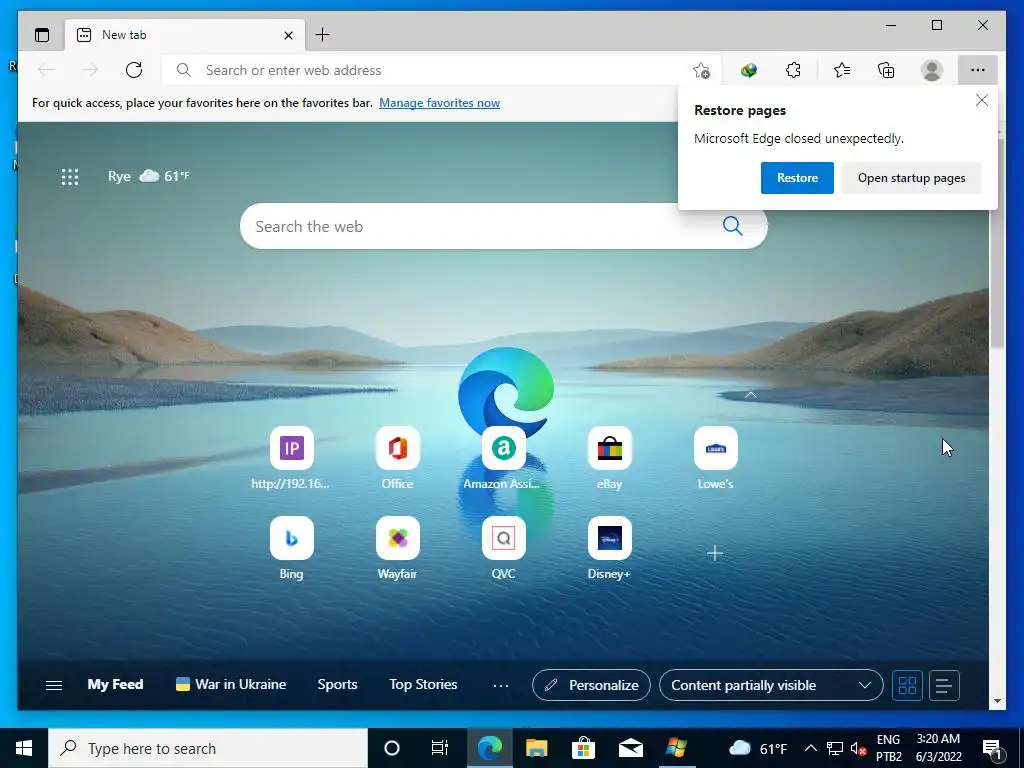Expand the Content partially visible dropdown
The height and width of the screenshot is (768, 1024).
(x=771, y=685)
